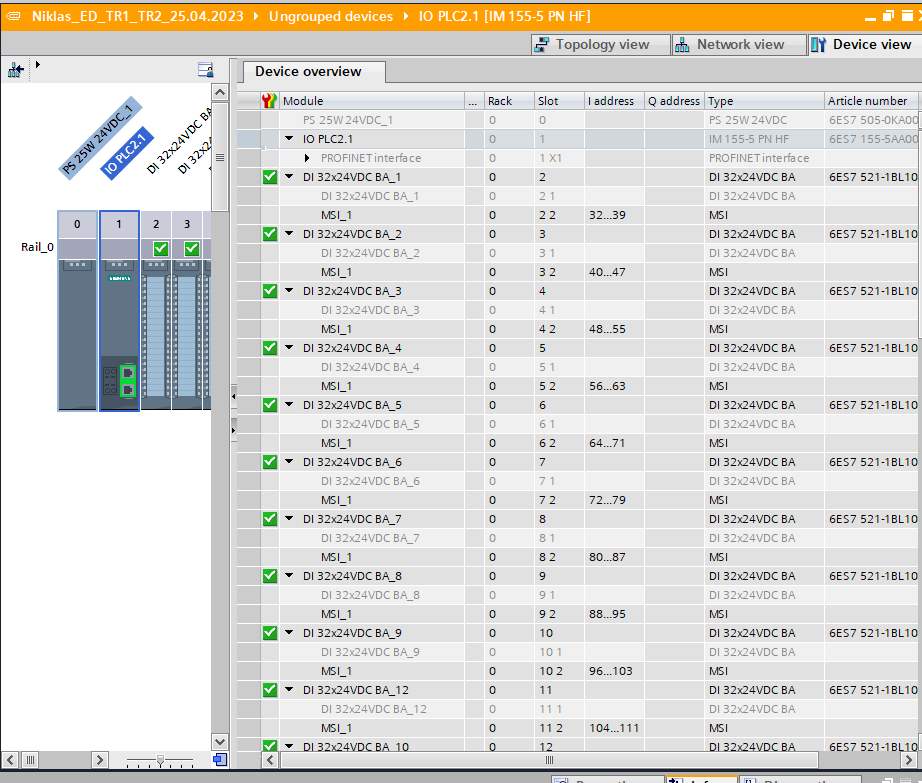Click Rail_0 label in rack graphic

37,247
